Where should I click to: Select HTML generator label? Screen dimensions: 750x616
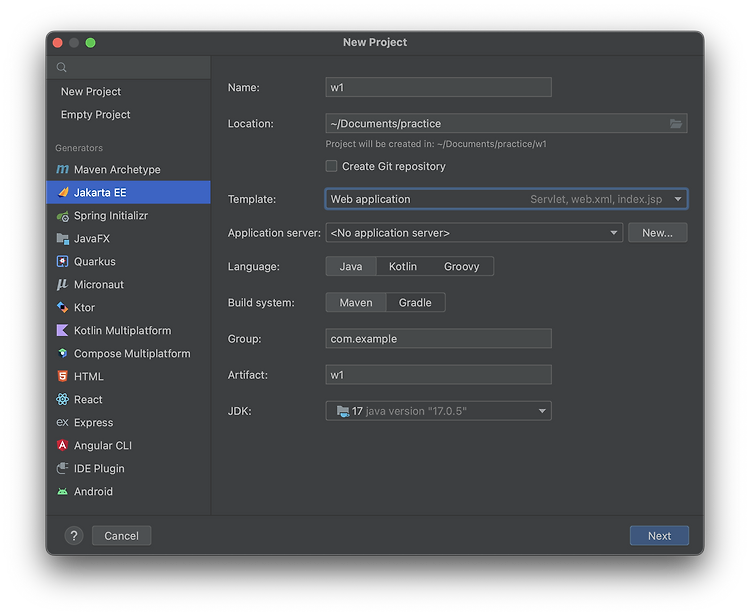coord(88,376)
